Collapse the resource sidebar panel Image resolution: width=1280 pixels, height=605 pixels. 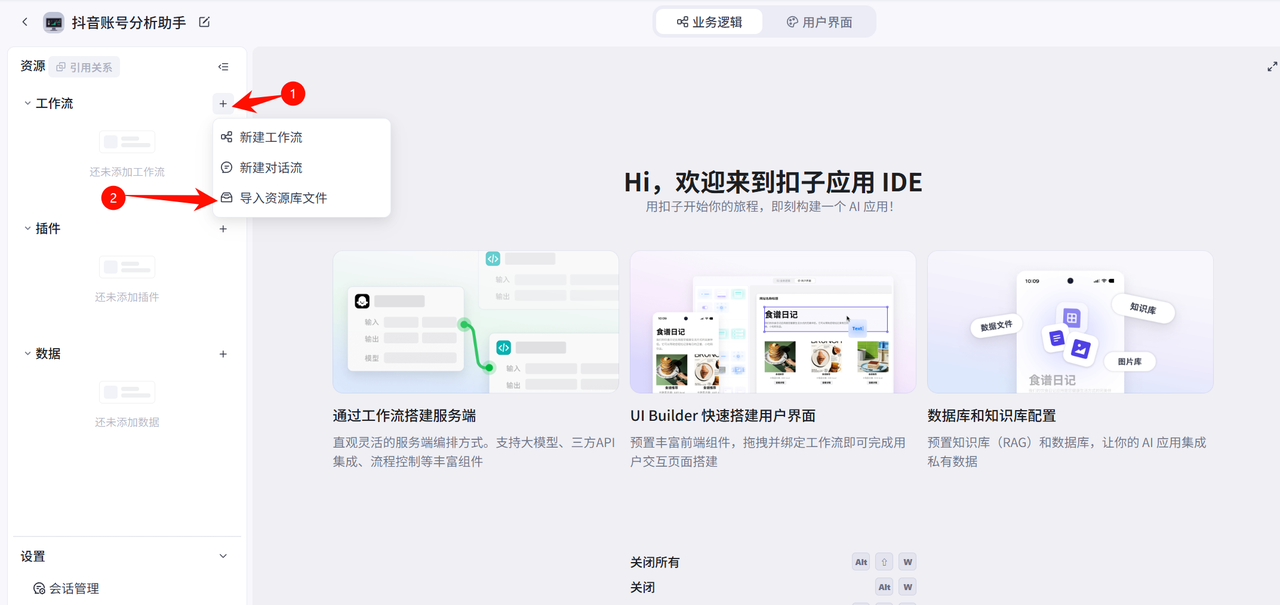(223, 67)
